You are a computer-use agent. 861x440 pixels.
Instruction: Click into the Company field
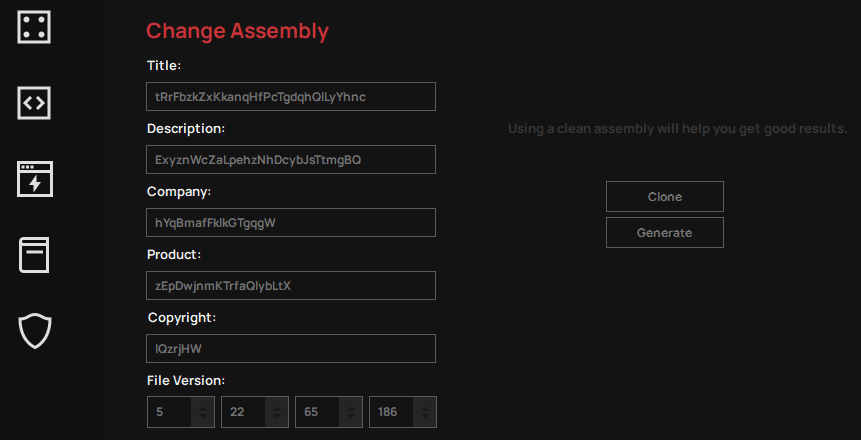tap(290, 222)
